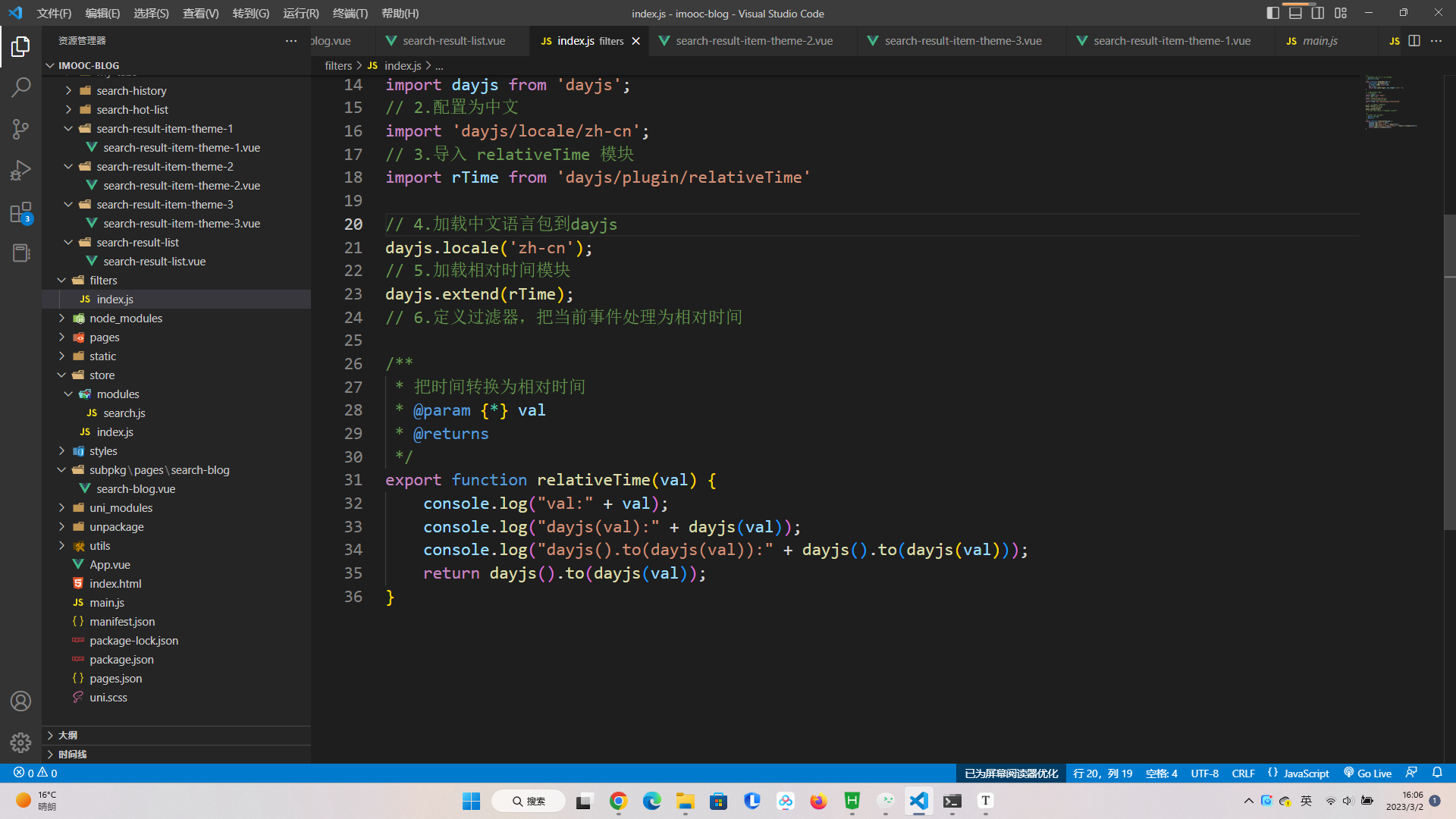1456x819 pixels.
Task: Open Microsoft Edge from the taskbar
Action: [x=651, y=801]
